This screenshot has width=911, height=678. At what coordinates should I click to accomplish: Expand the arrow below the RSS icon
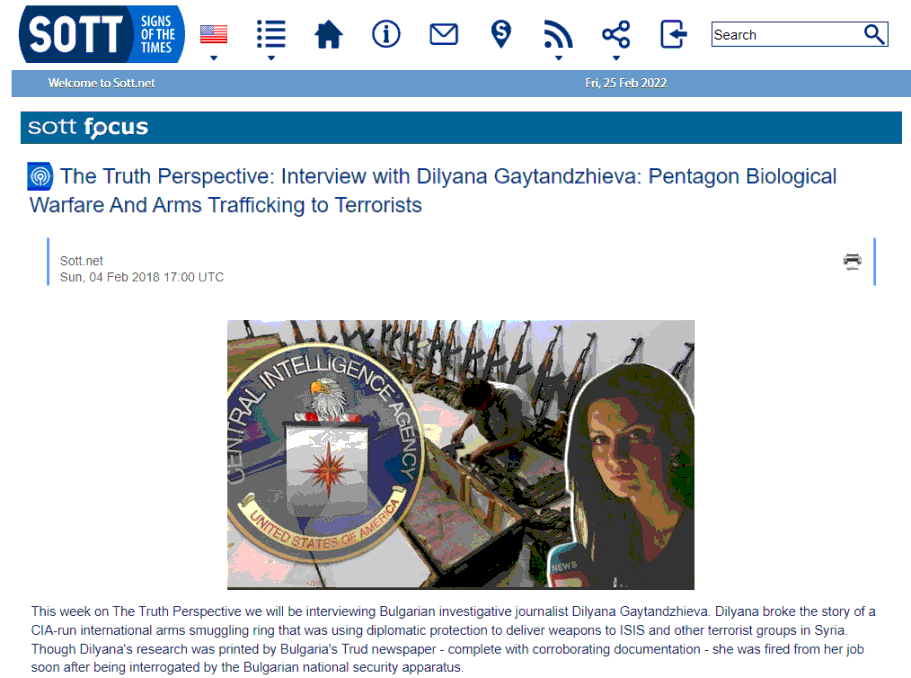click(558, 57)
